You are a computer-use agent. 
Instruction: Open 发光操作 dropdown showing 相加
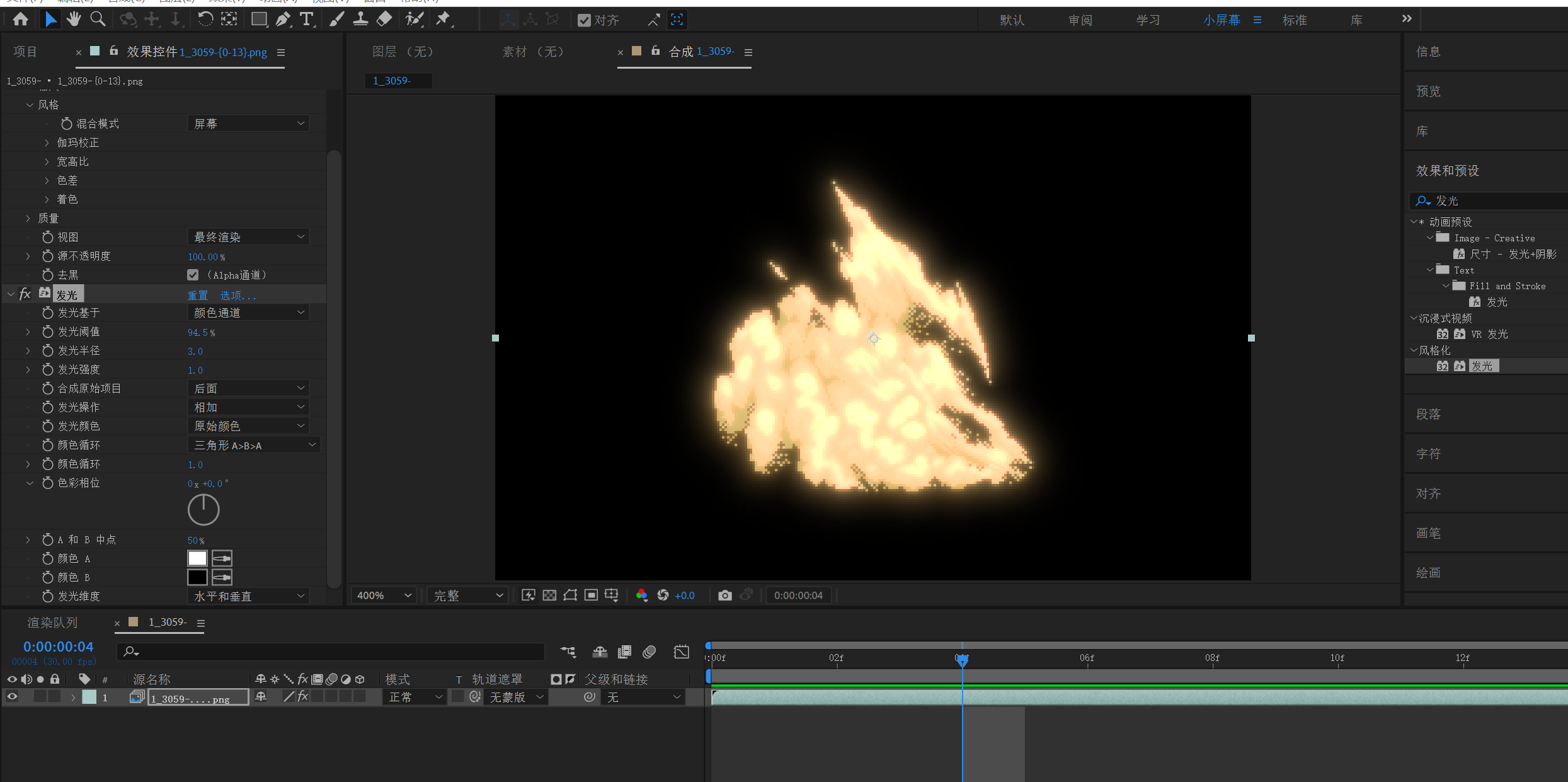click(248, 407)
